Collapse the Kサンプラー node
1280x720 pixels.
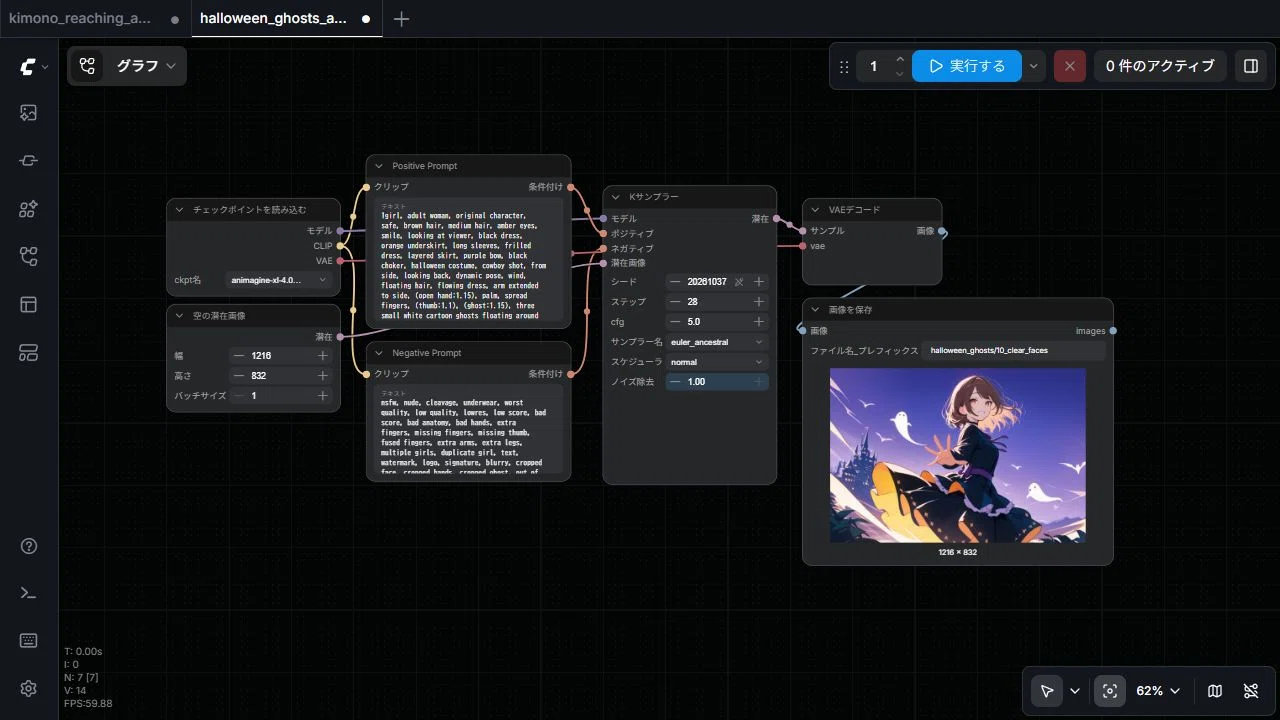point(615,197)
